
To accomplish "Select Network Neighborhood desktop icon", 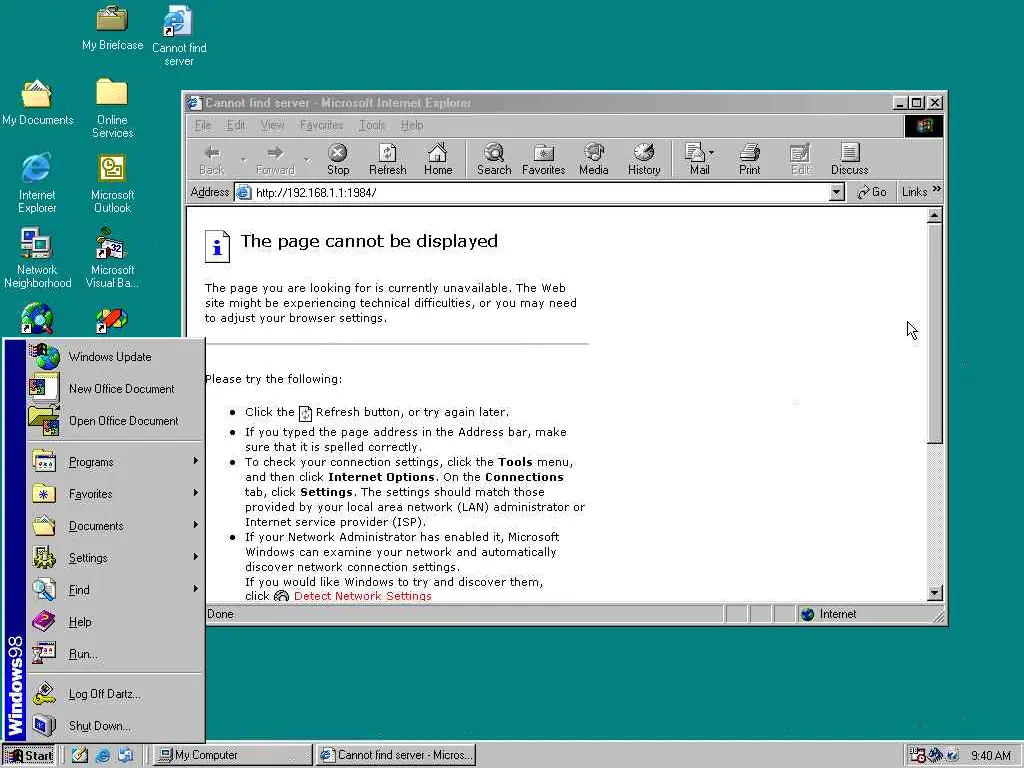I will [37, 258].
